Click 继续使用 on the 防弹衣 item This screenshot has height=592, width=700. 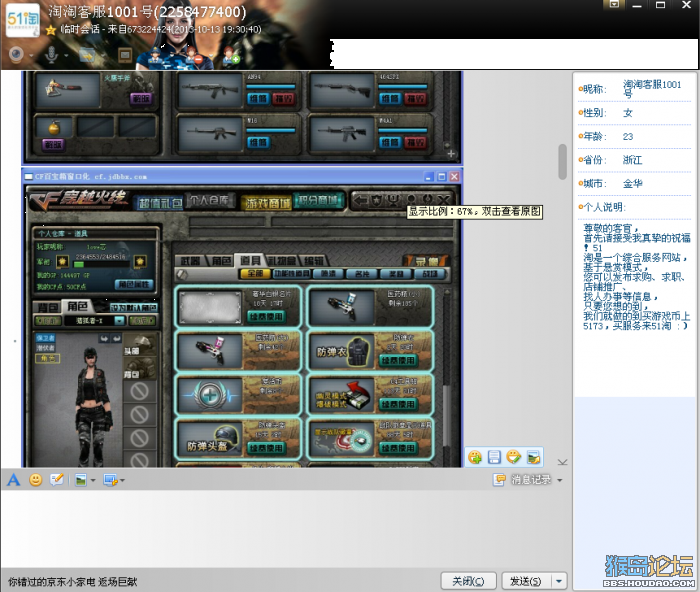(x=397, y=360)
